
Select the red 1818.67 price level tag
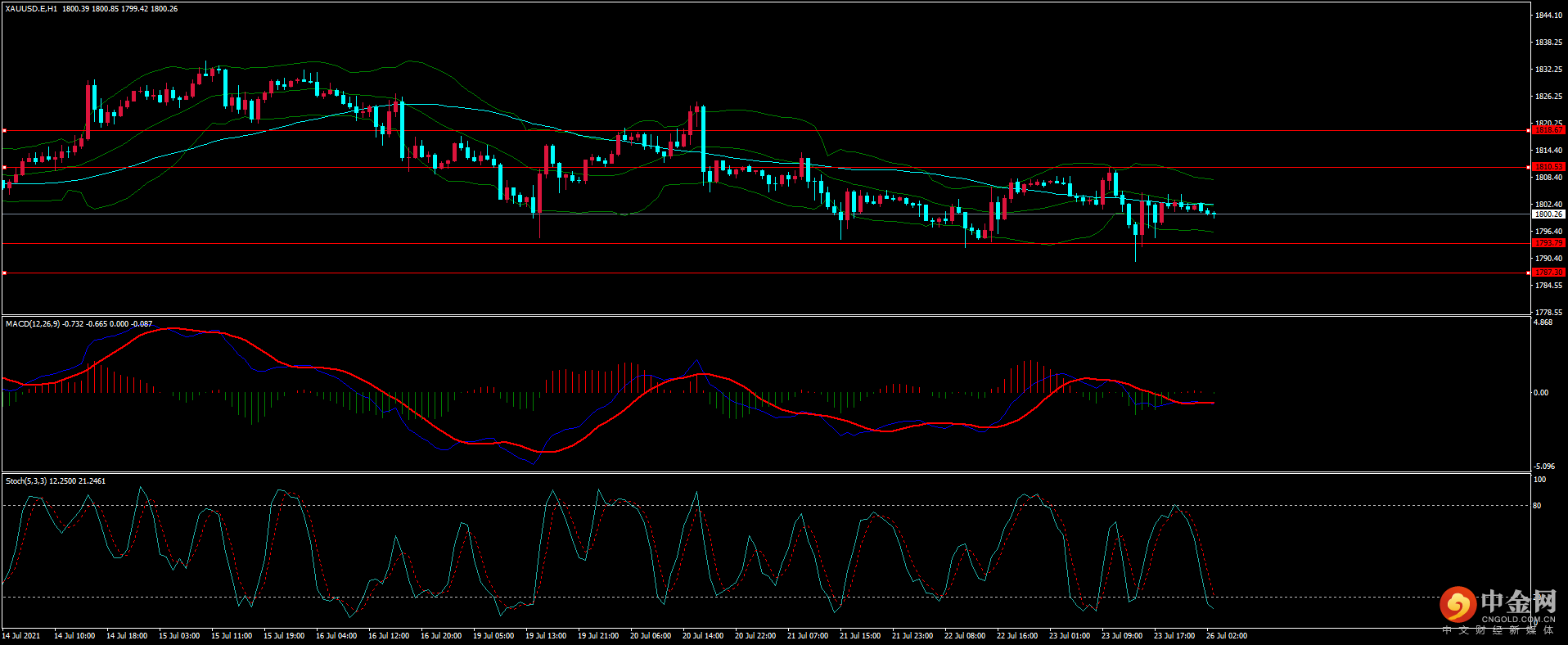[x=1548, y=130]
